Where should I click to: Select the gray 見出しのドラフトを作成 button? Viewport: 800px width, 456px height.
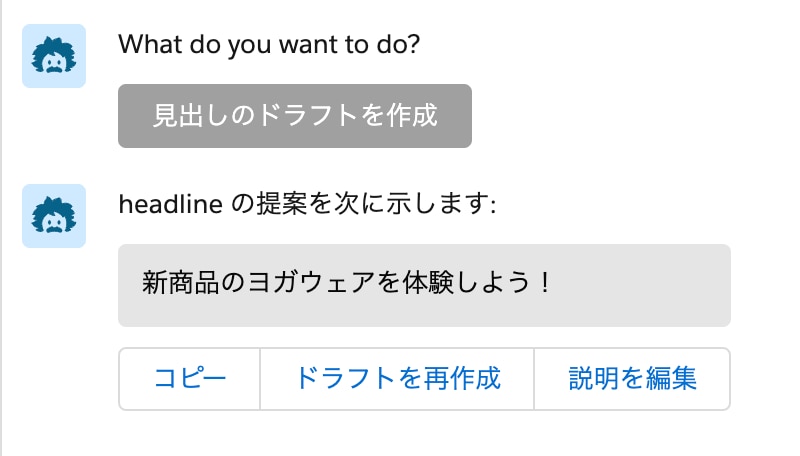[x=294, y=116]
